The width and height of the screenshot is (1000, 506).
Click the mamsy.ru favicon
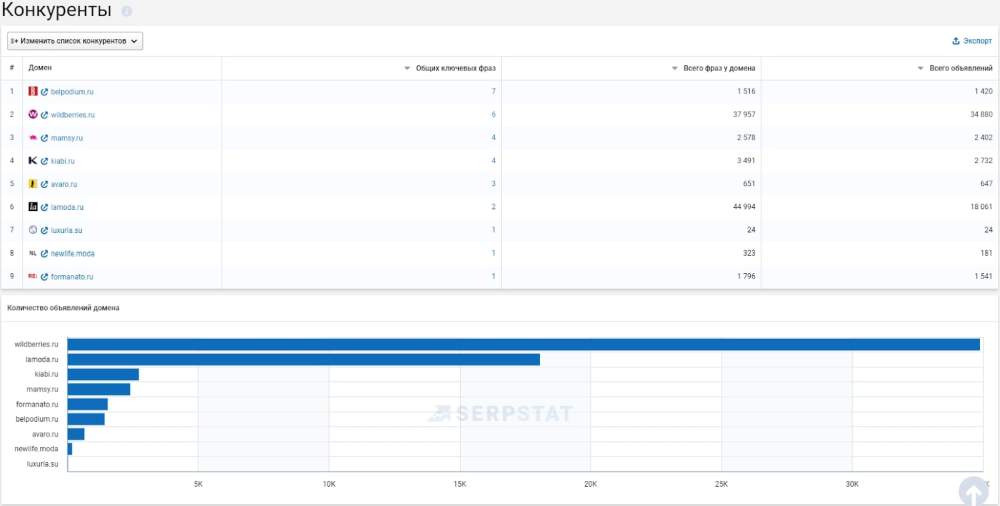tap(33, 138)
